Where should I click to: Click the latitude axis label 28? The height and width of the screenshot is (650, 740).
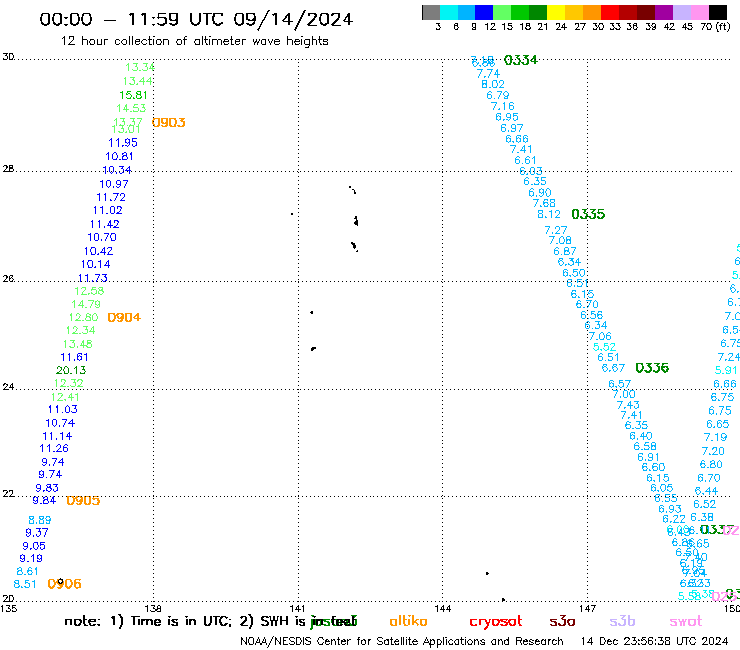coord(8,169)
